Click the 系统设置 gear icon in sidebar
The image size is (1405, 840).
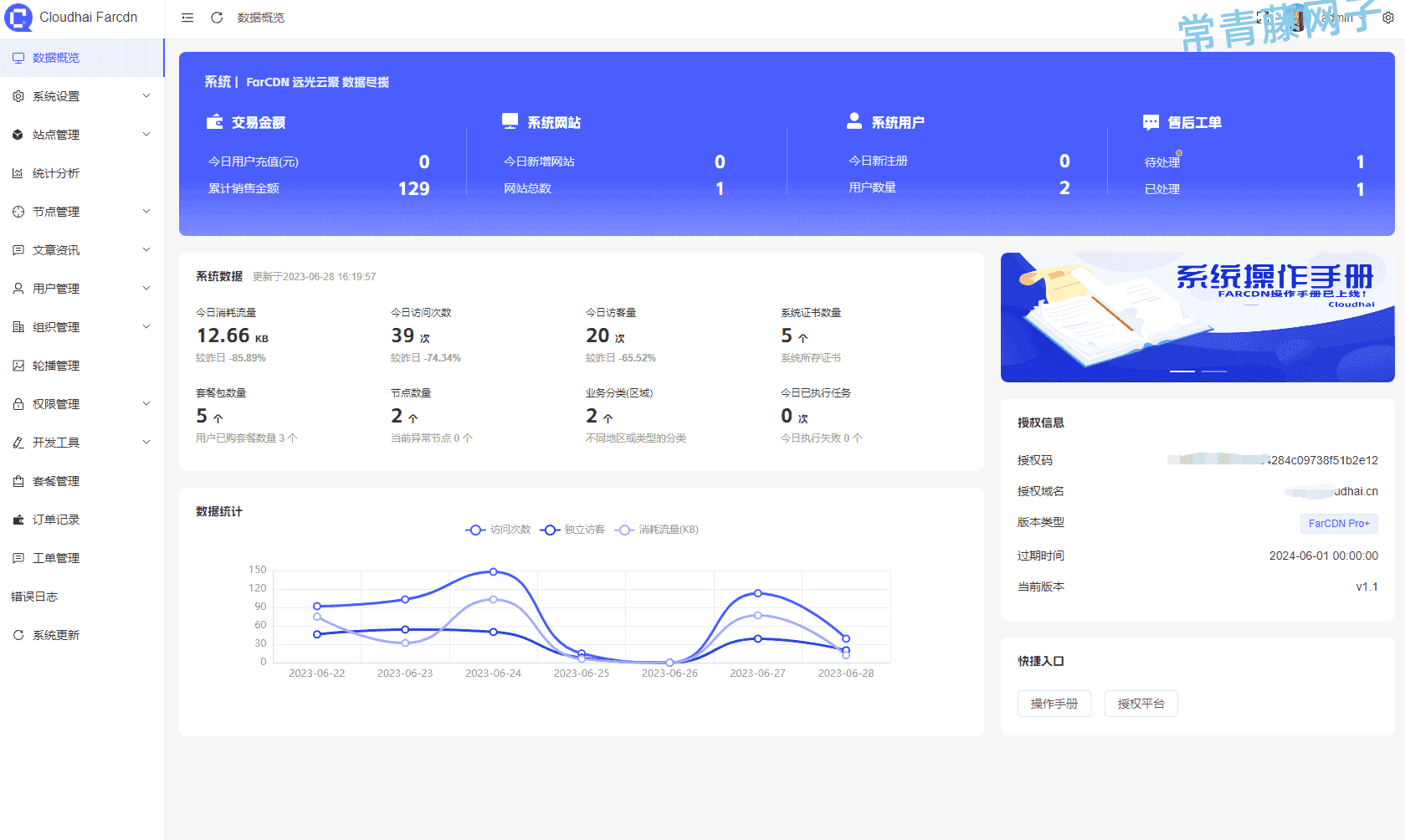coord(18,96)
